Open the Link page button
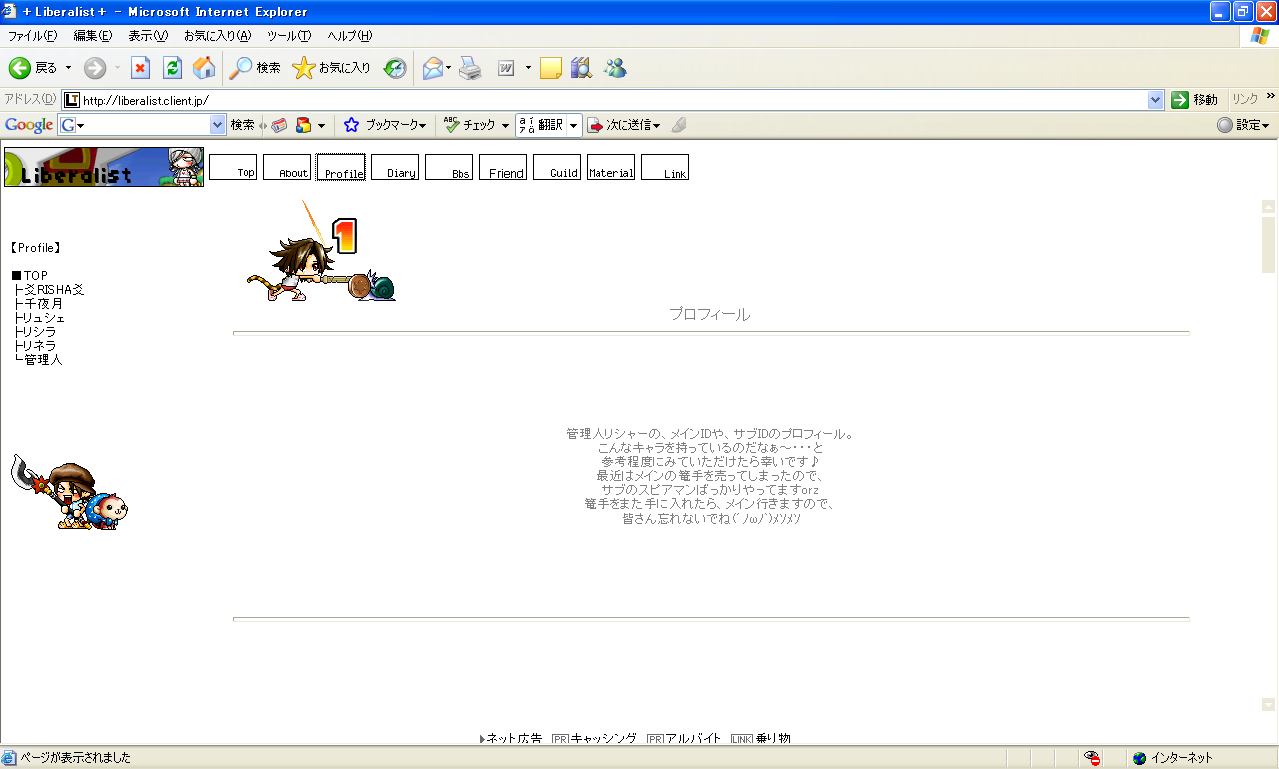Image resolution: width=1279 pixels, height=769 pixels. [665, 167]
